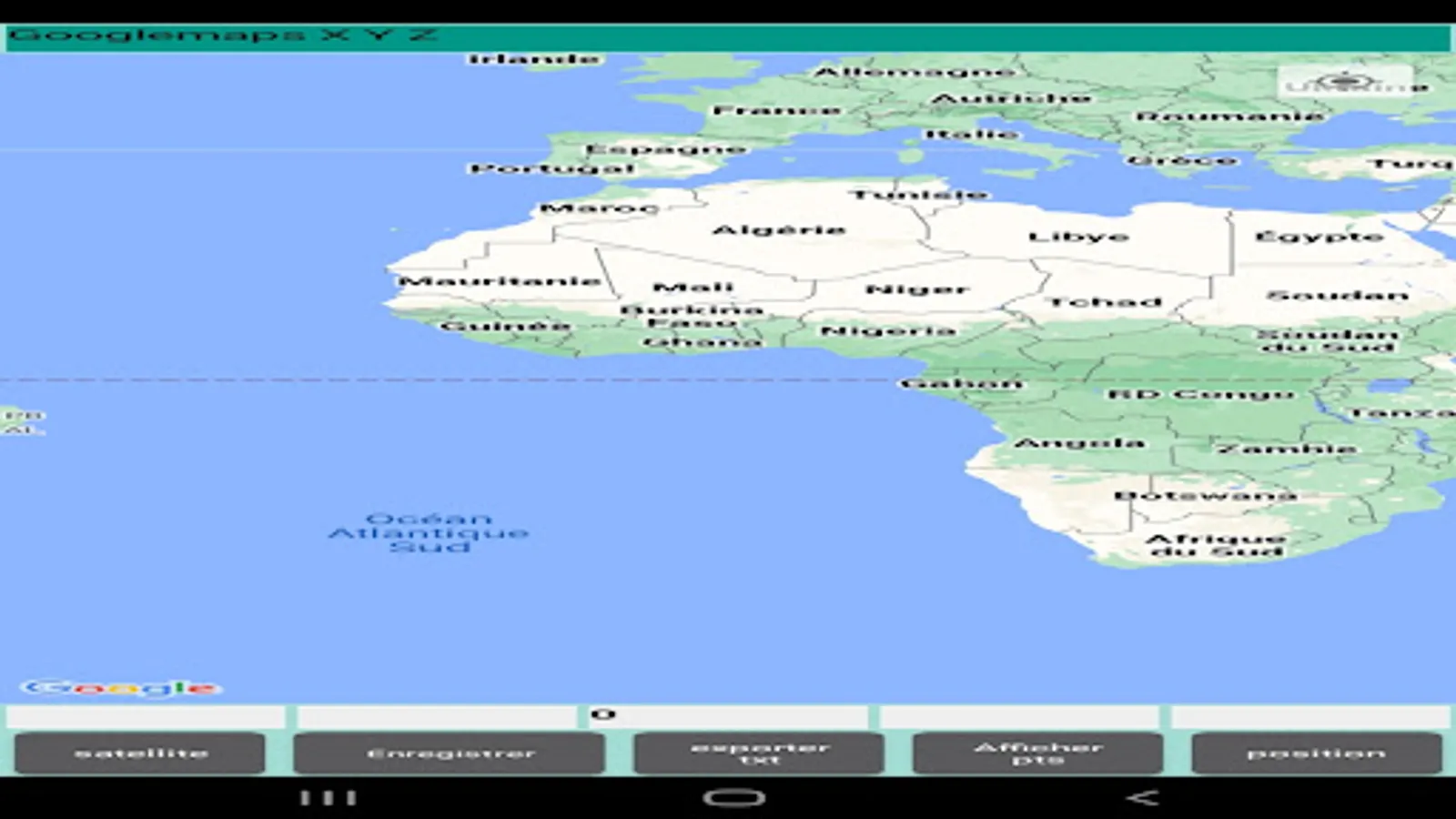Click the Afrique du Sud label
The width and height of the screenshot is (1456, 819).
coord(1217,545)
